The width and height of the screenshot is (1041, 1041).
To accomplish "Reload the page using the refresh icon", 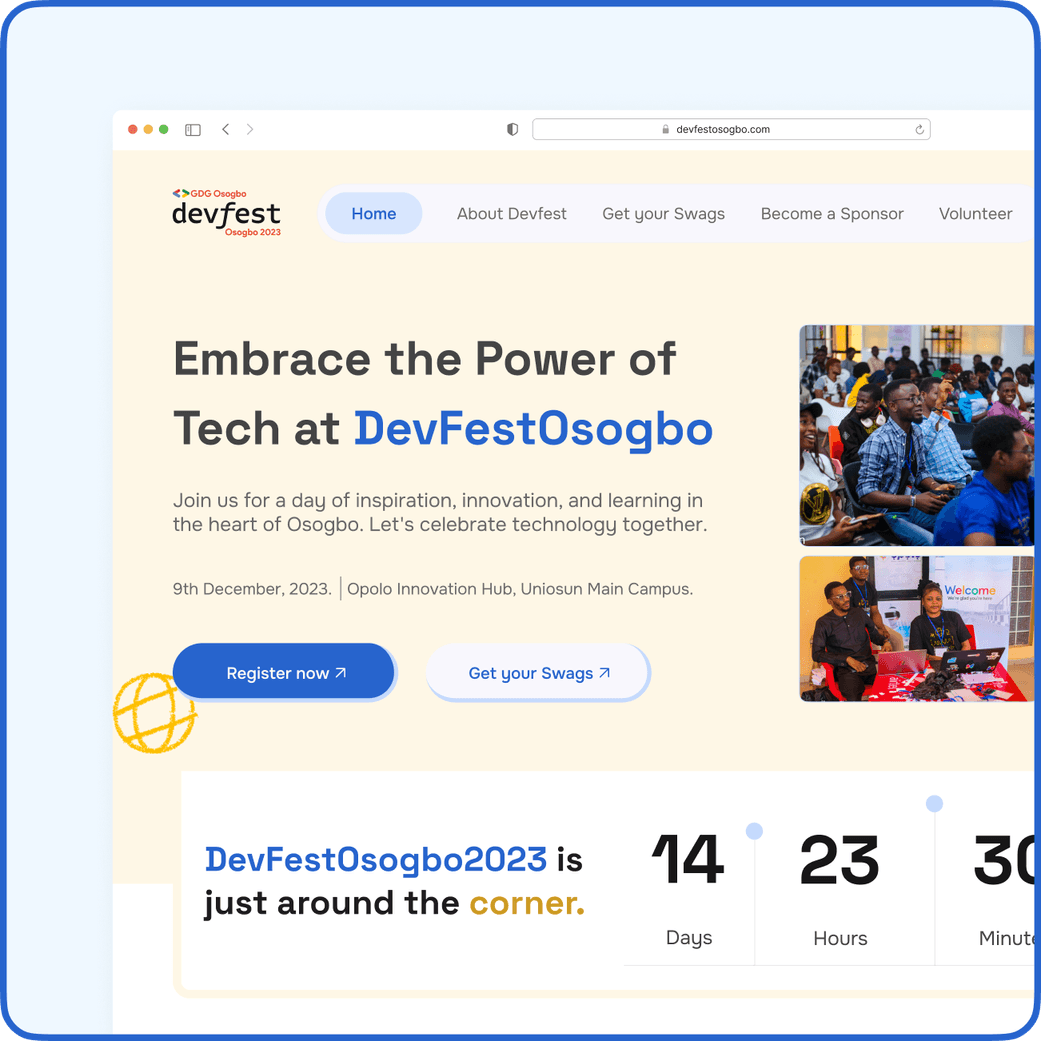I will [x=920, y=129].
